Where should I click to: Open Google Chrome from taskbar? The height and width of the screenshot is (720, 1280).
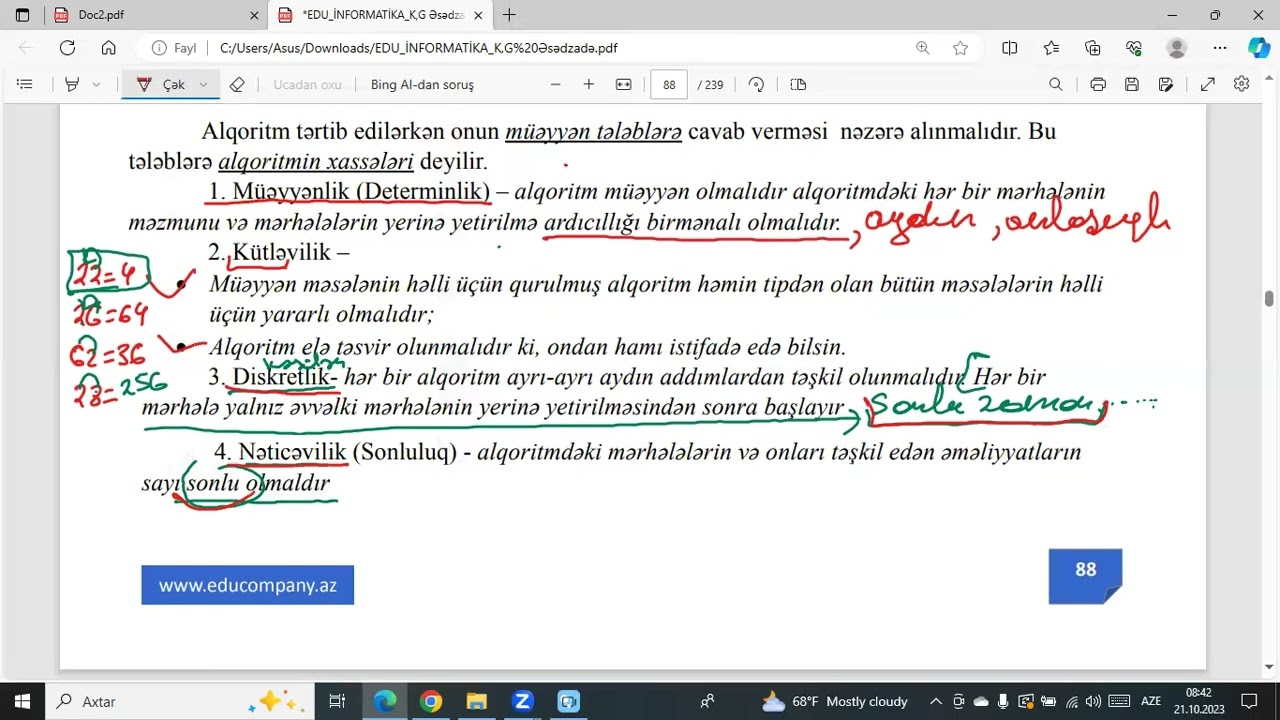431,702
